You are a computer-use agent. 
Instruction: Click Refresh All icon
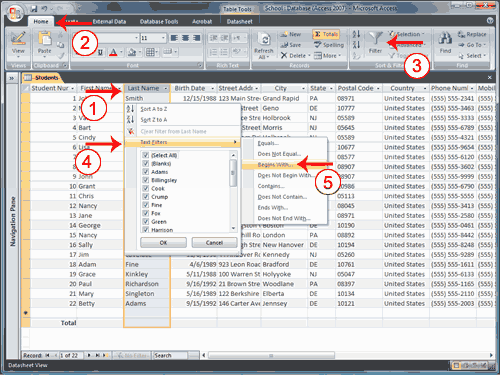click(x=265, y=40)
